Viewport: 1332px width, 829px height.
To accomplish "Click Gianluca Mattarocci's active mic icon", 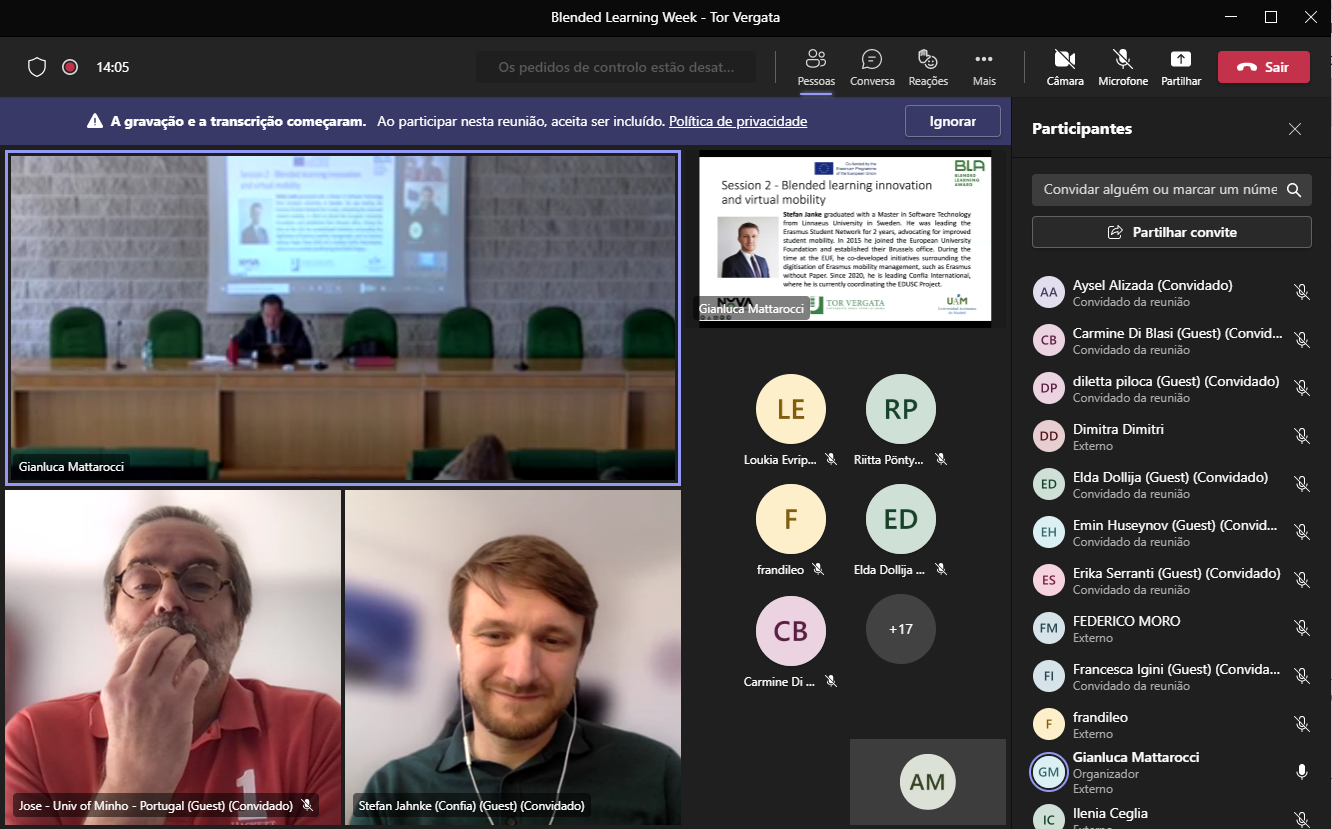I will (1301, 772).
